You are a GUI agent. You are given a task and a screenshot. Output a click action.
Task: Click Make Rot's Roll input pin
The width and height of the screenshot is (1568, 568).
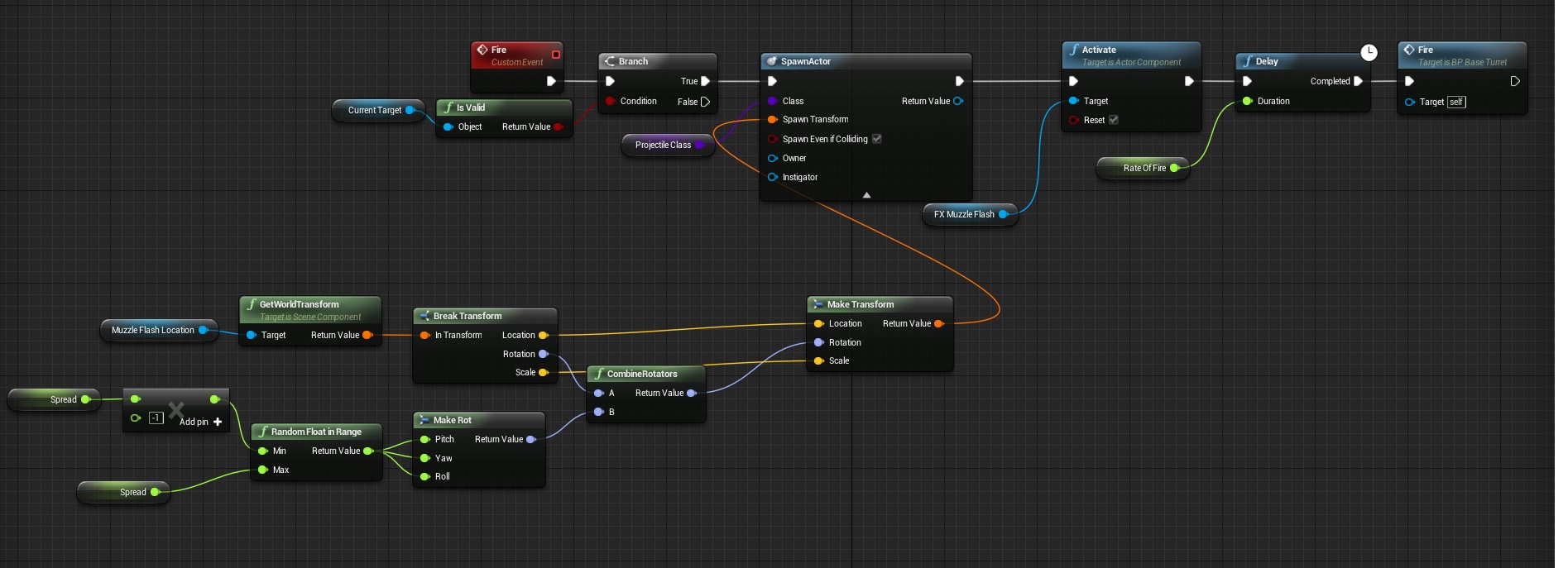coord(424,476)
